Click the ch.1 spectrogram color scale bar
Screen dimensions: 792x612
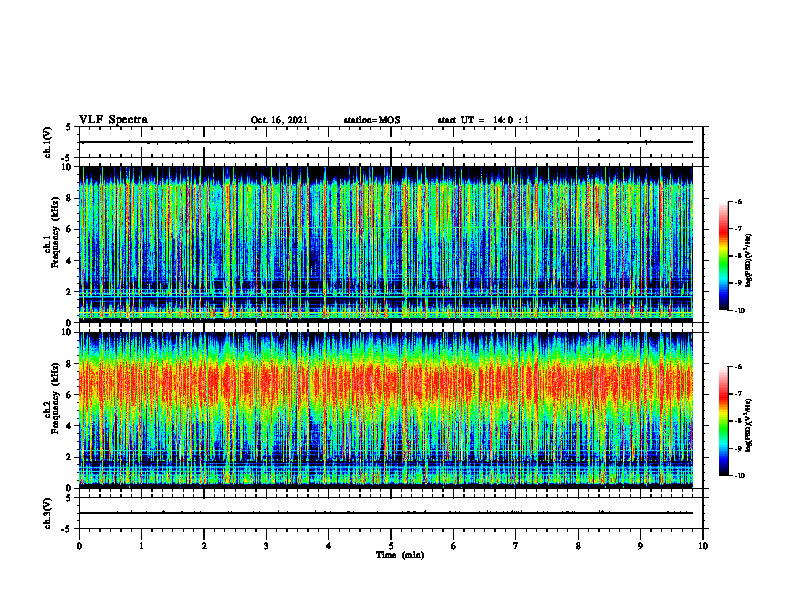tap(723, 256)
